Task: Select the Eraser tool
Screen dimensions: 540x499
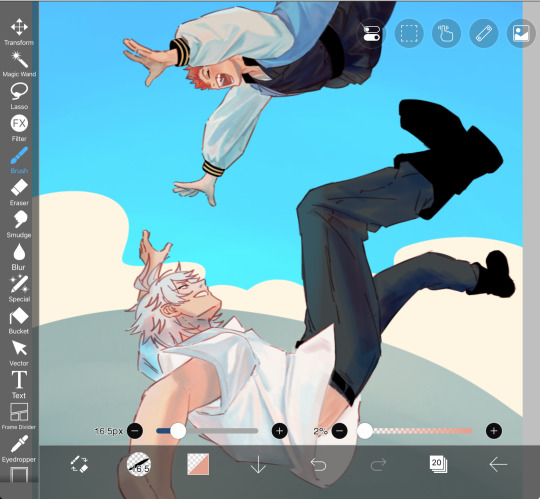Action: point(19,192)
